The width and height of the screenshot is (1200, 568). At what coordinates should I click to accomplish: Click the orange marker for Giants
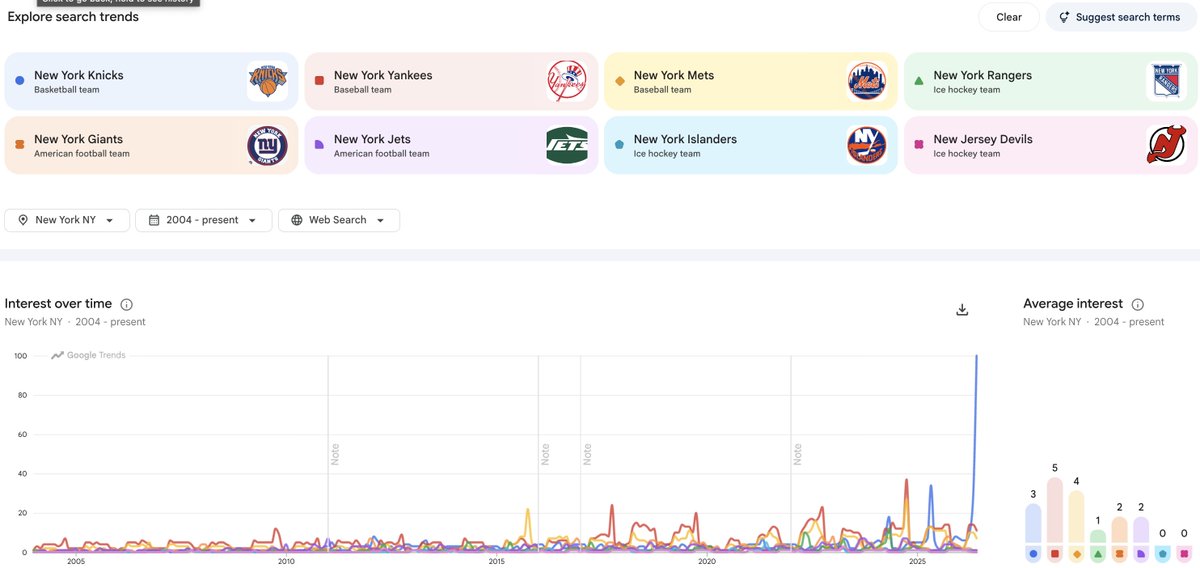click(20, 145)
